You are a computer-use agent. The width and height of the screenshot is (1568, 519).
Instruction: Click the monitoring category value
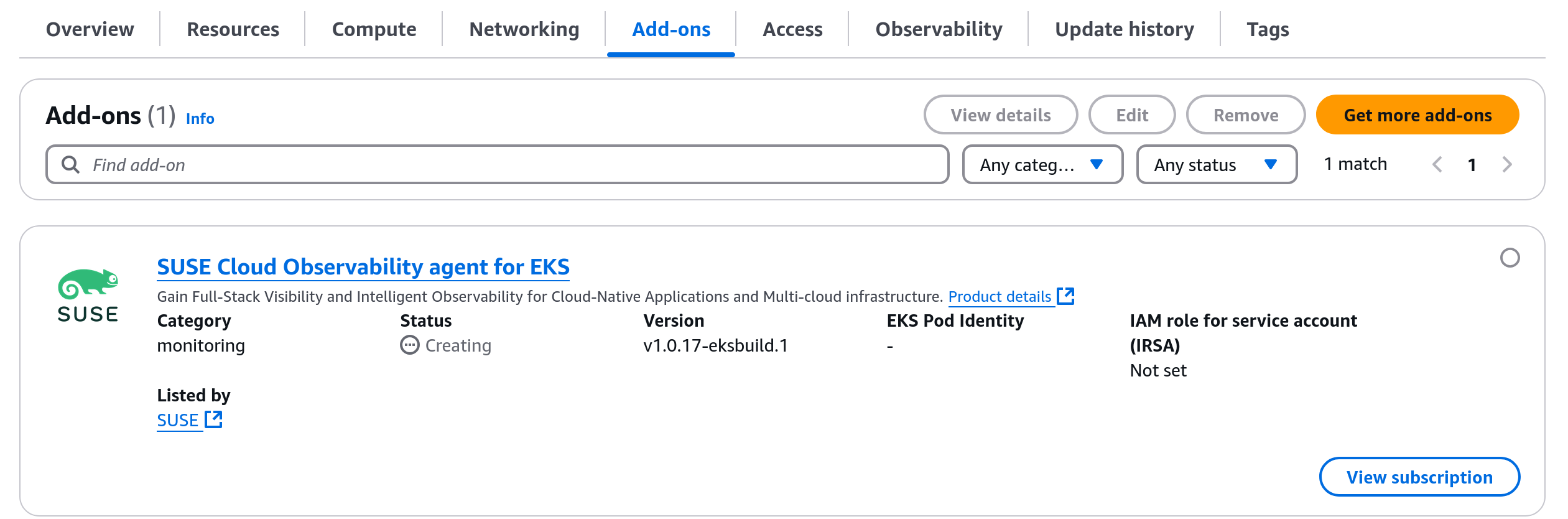click(201, 345)
